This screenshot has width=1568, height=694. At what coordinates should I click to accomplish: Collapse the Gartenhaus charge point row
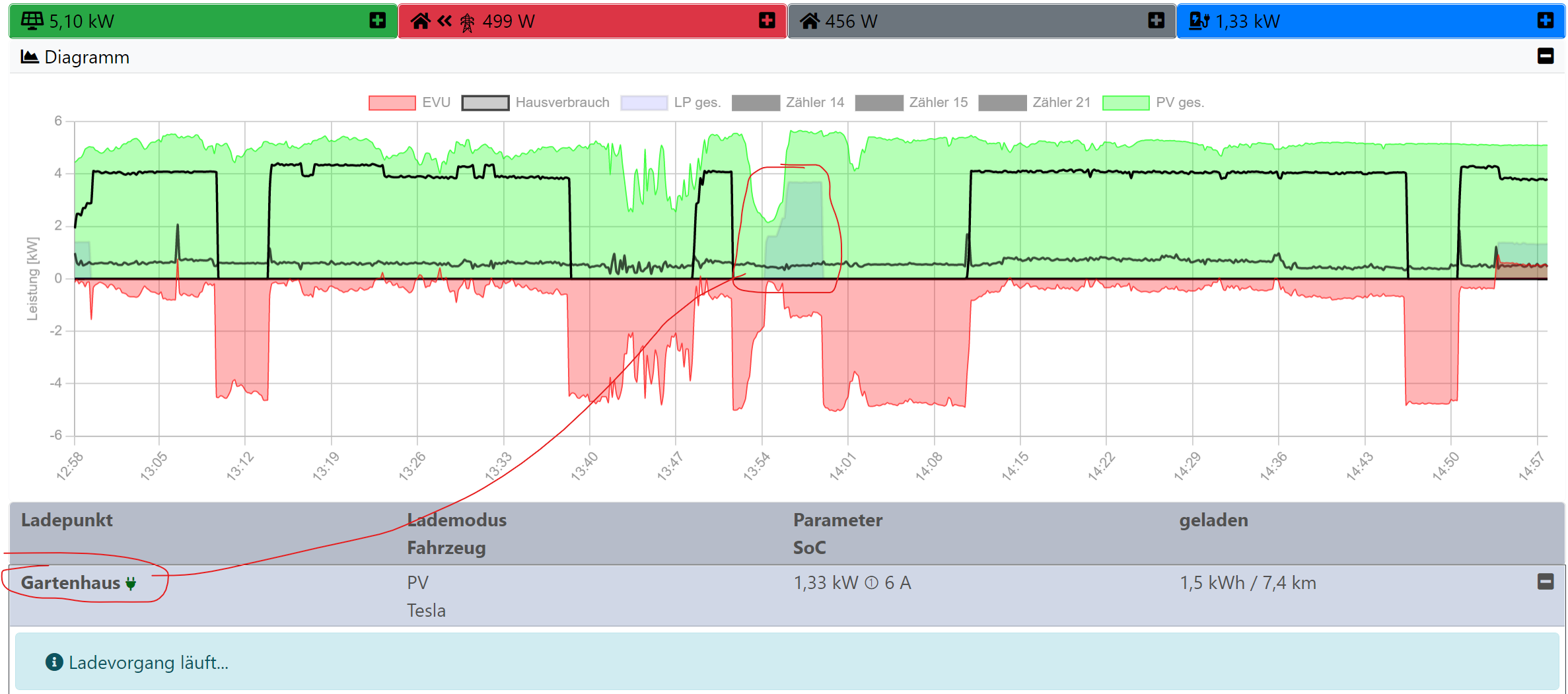pyautogui.click(x=1545, y=582)
